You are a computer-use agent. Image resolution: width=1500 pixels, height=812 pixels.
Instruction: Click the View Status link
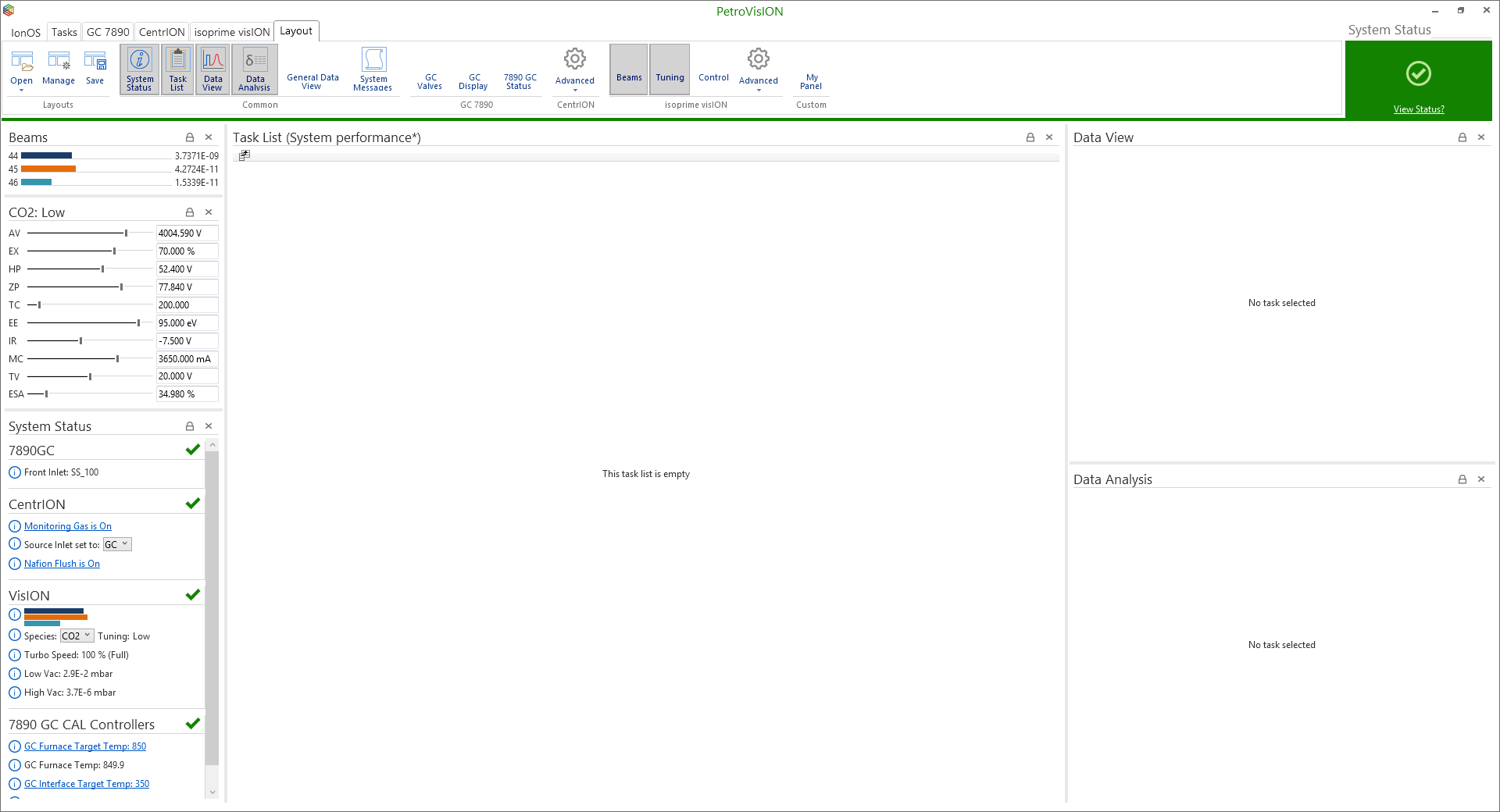(x=1419, y=109)
